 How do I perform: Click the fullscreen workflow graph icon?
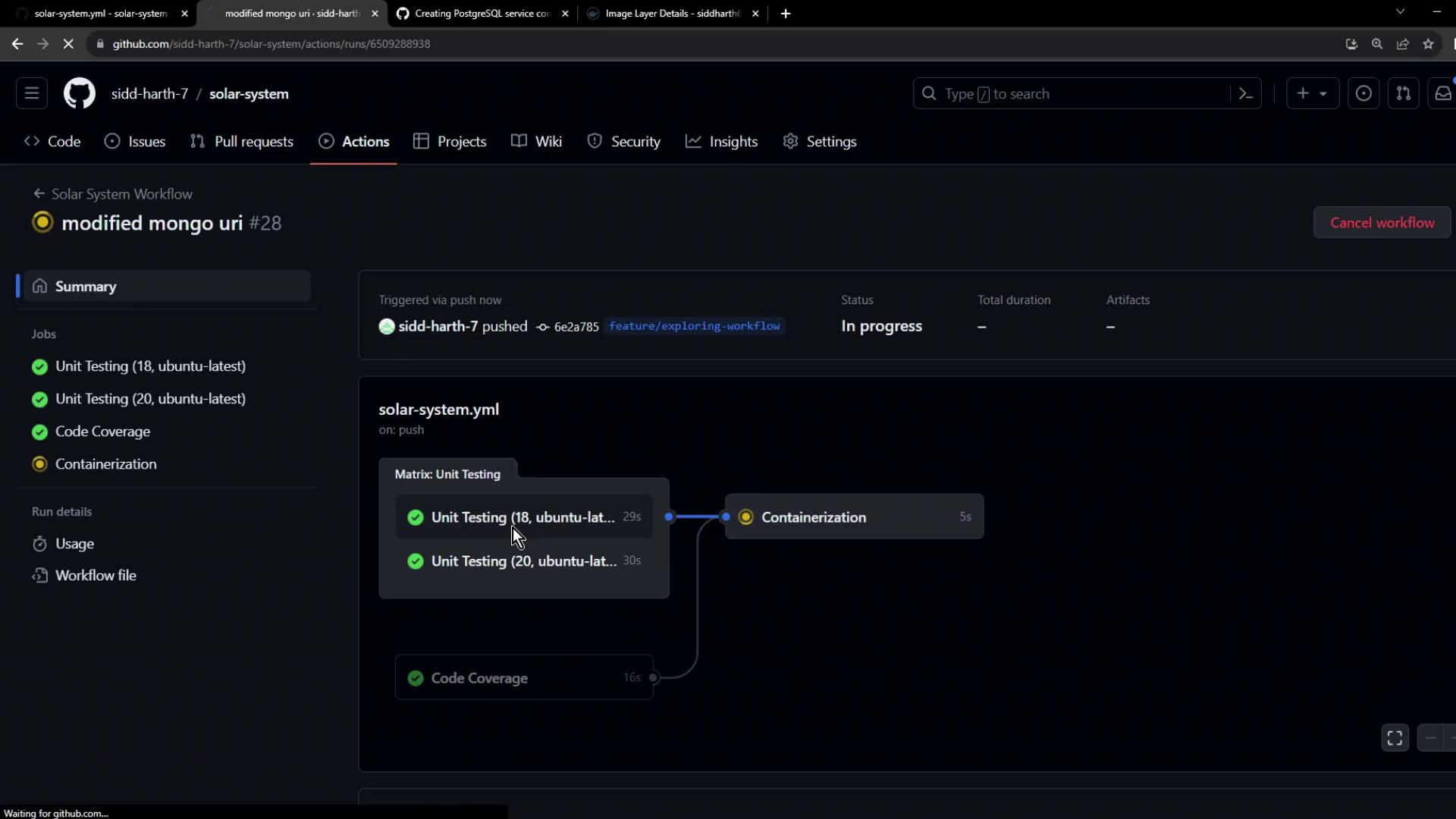(1395, 738)
